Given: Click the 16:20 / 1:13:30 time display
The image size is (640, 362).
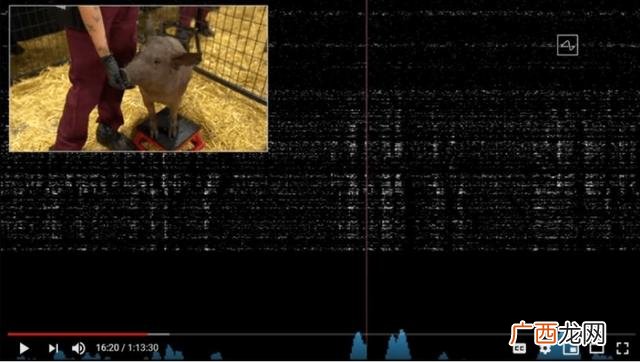Looking at the screenshot, I should point(127,348).
